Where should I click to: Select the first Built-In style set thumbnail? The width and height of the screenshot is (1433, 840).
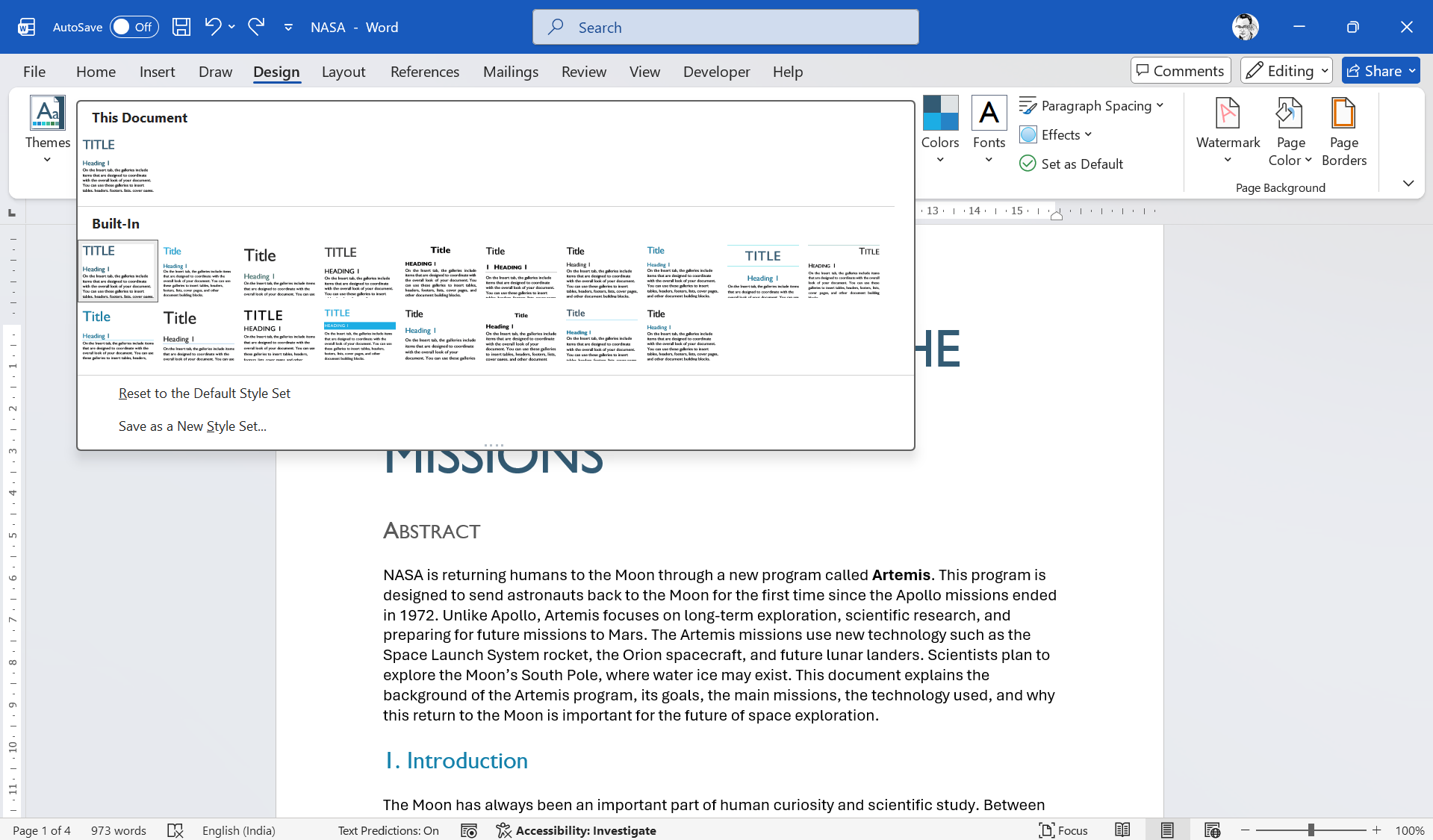pos(118,270)
